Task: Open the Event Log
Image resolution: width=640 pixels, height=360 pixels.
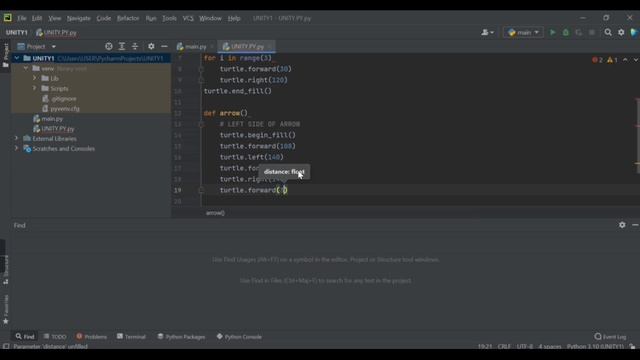Action: click(x=610, y=337)
